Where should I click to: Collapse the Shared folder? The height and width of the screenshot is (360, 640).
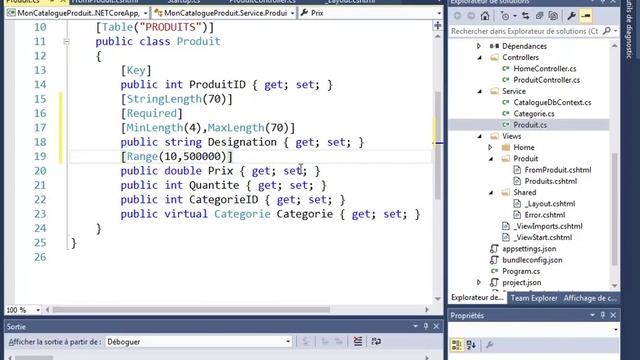coord(491,193)
